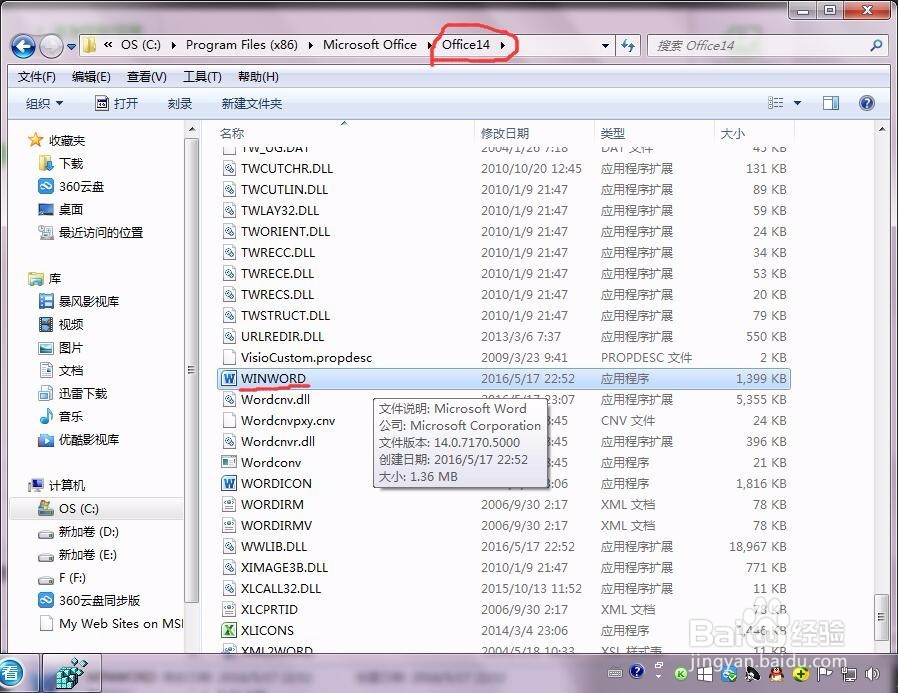Screen dimensions: 898x693
Task: Open the 工具(T) menu
Action: 202,77
